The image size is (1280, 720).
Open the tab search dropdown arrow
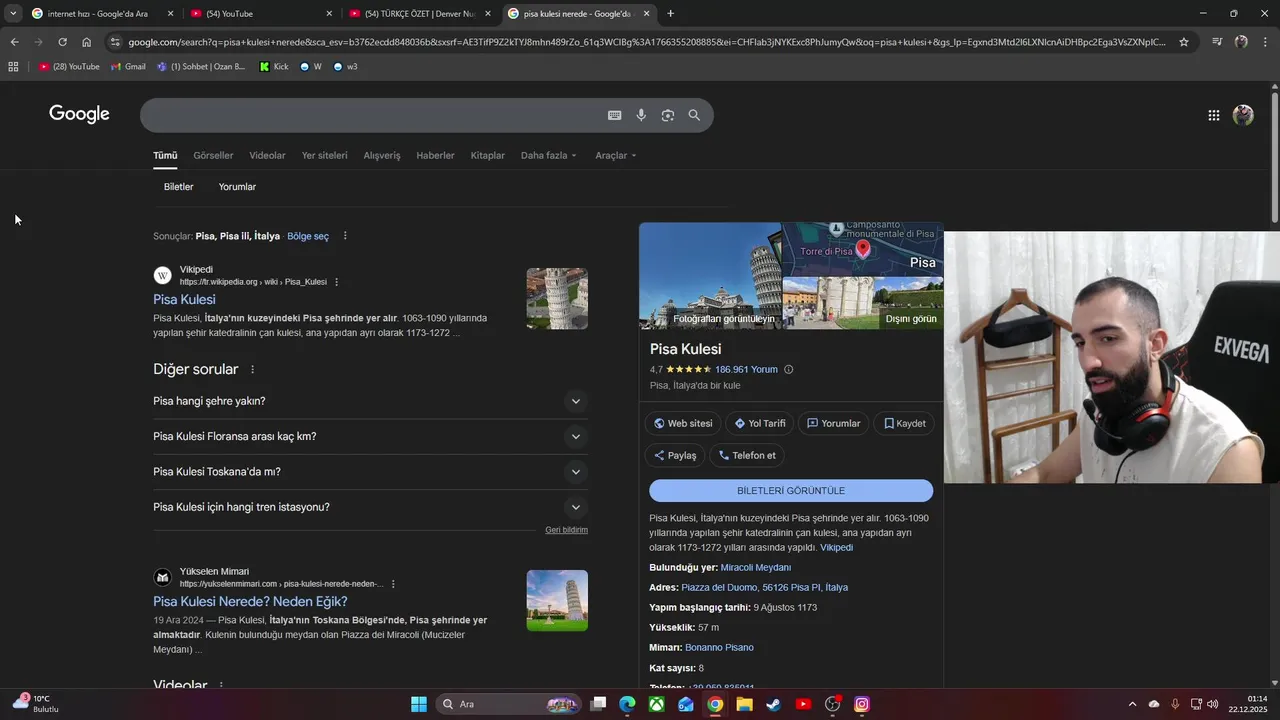click(x=12, y=13)
